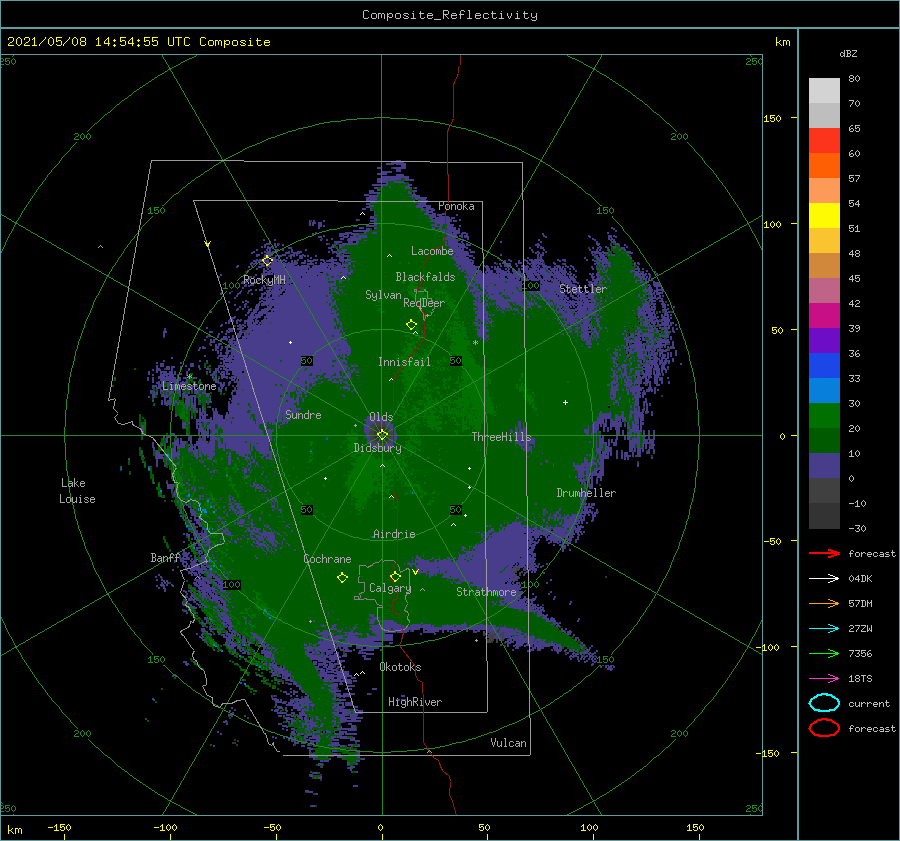Click the red forecast arrow in the legend
The image size is (900, 841).
pos(824,553)
